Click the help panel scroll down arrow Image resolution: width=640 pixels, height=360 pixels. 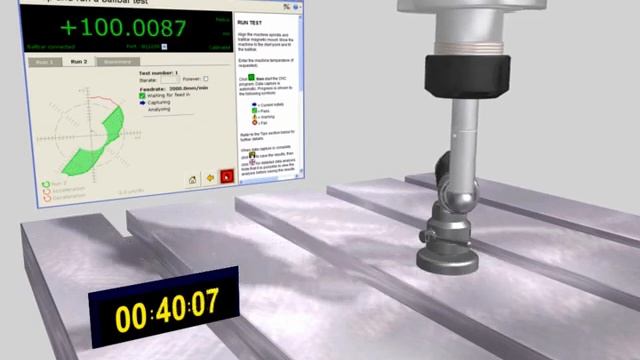pyautogui.click(x=302, y=171)
